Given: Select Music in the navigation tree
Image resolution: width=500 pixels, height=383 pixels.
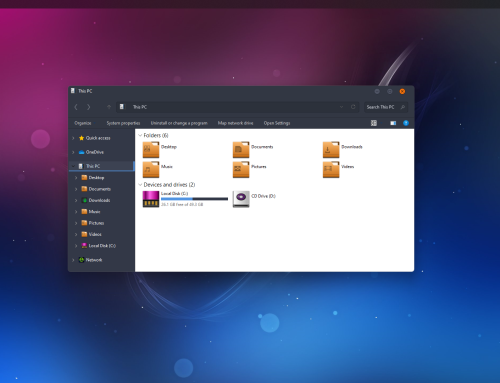Looking at the screenshot, I should pos(94,212).
